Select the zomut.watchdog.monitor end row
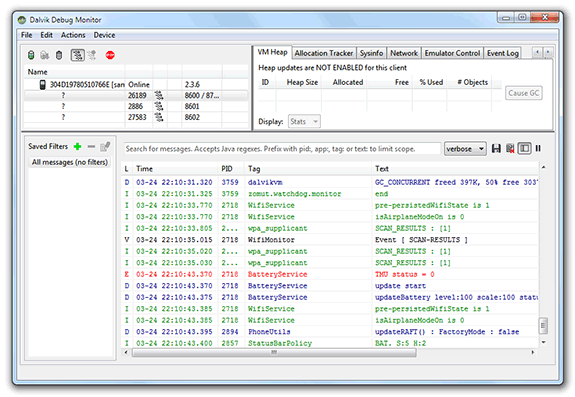Image resolution: width=575 pixels, height=397 pixels. point(330,194)
